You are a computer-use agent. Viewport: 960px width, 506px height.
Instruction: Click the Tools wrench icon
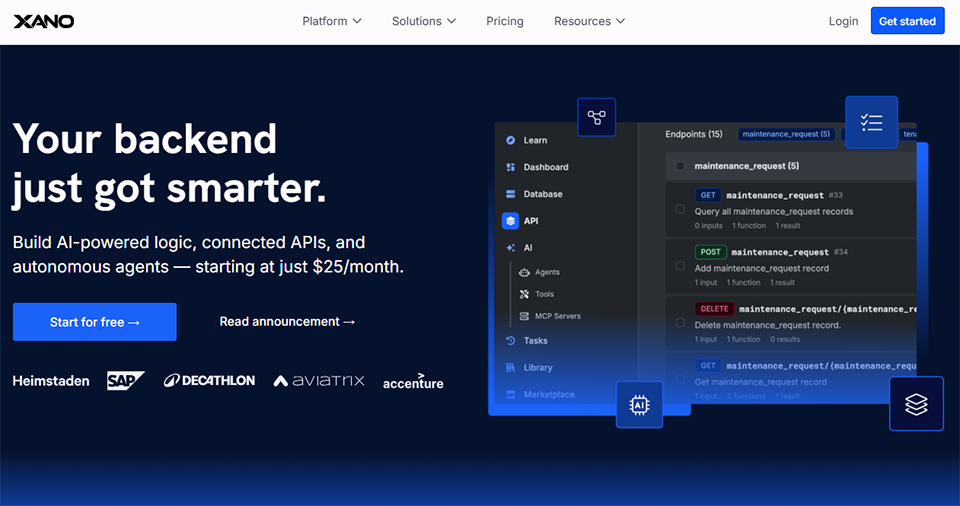pos(524,294)
